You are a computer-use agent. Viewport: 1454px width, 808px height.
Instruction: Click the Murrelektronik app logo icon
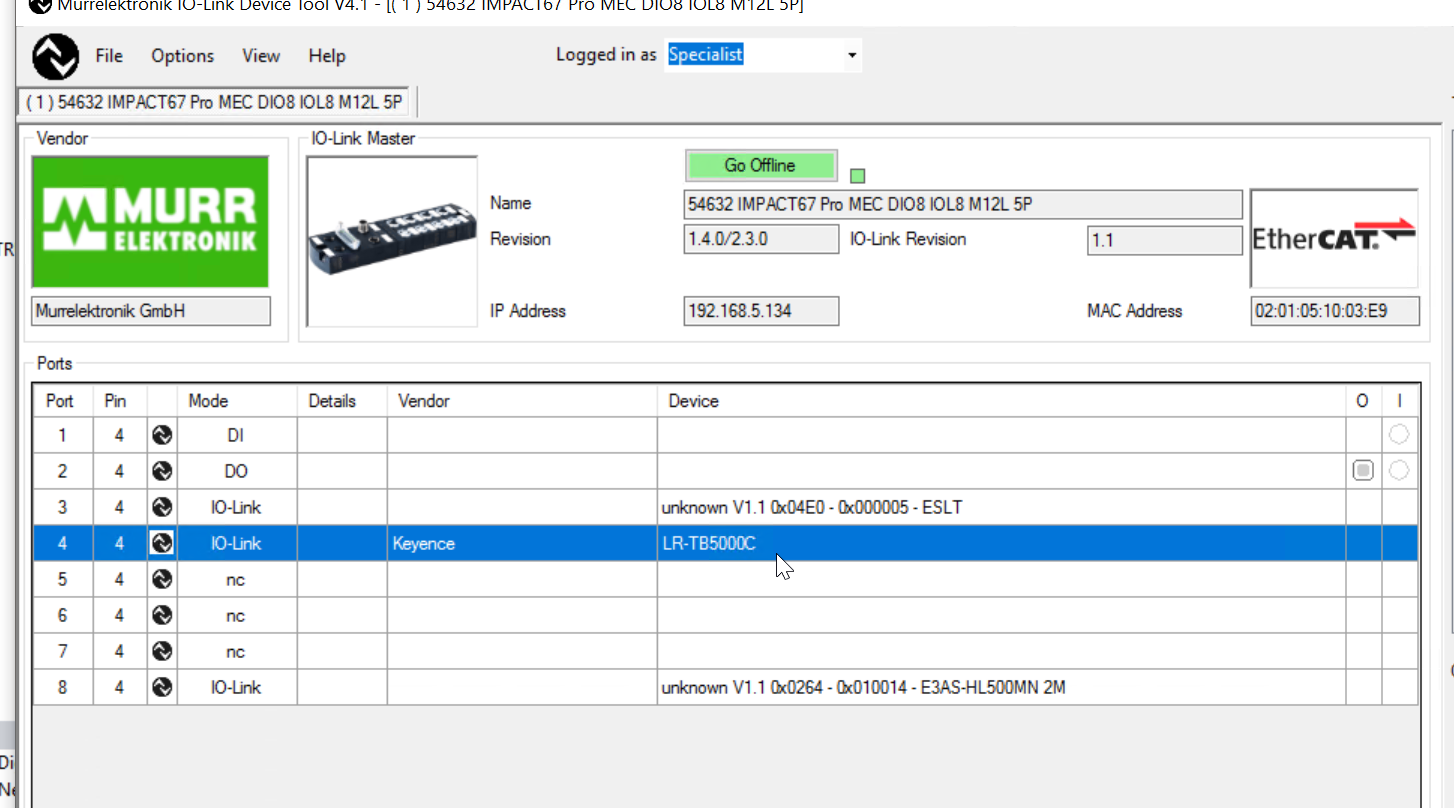tap(55, 56)
